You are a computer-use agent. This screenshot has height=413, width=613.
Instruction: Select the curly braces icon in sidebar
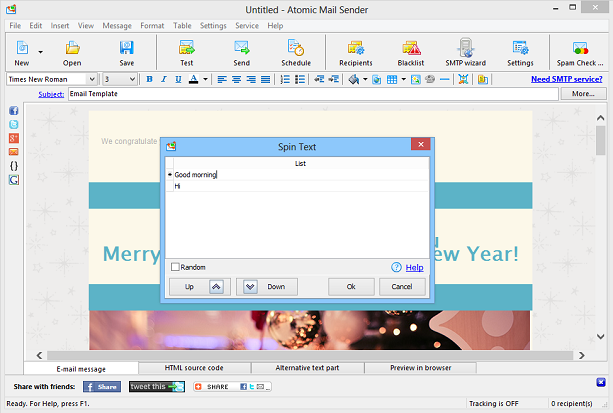(x=14, y=166)
